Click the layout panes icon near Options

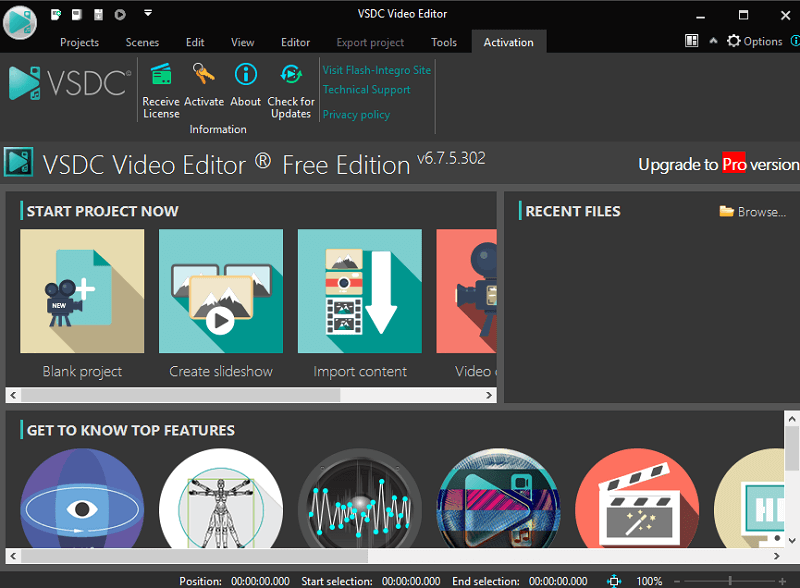(x=691, y=41)
